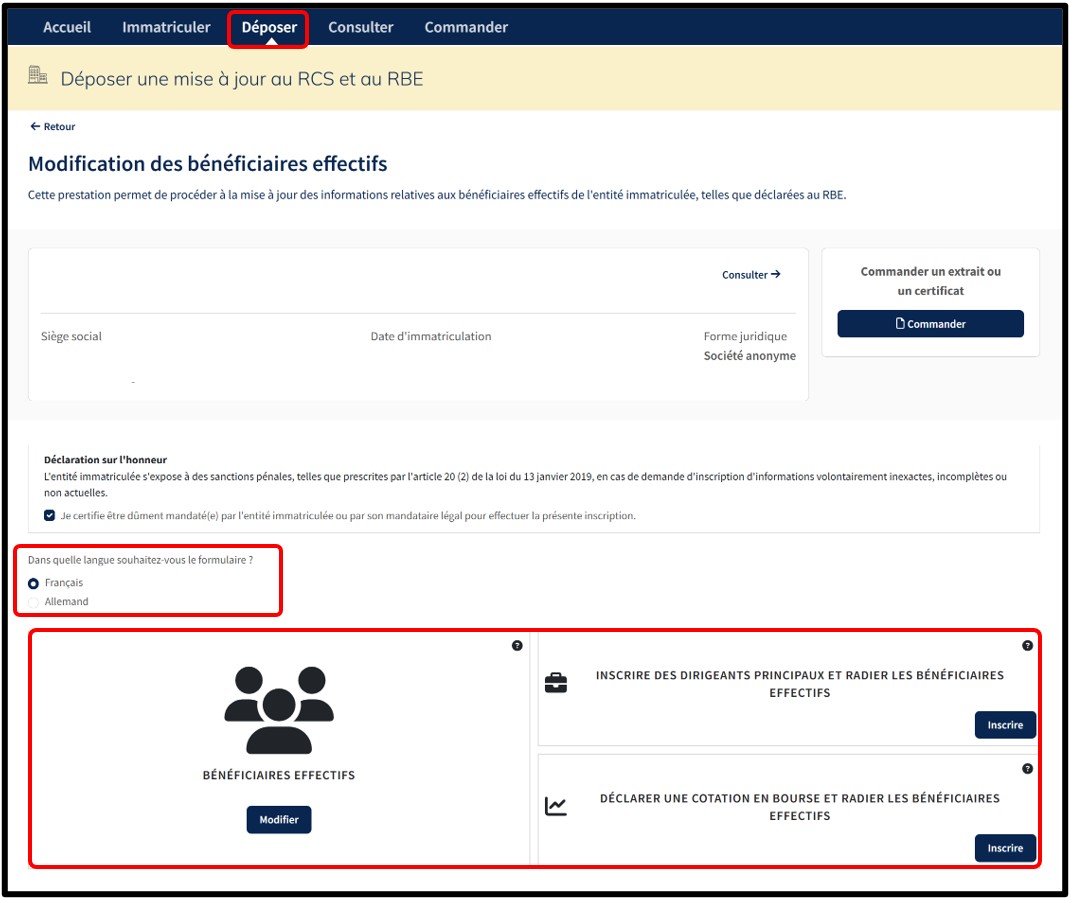Image resolution: width=1069 pixels, height=898 pixels.
Task: Click Inscrire for dirigeants principaux
Action: click(1005, 726)
